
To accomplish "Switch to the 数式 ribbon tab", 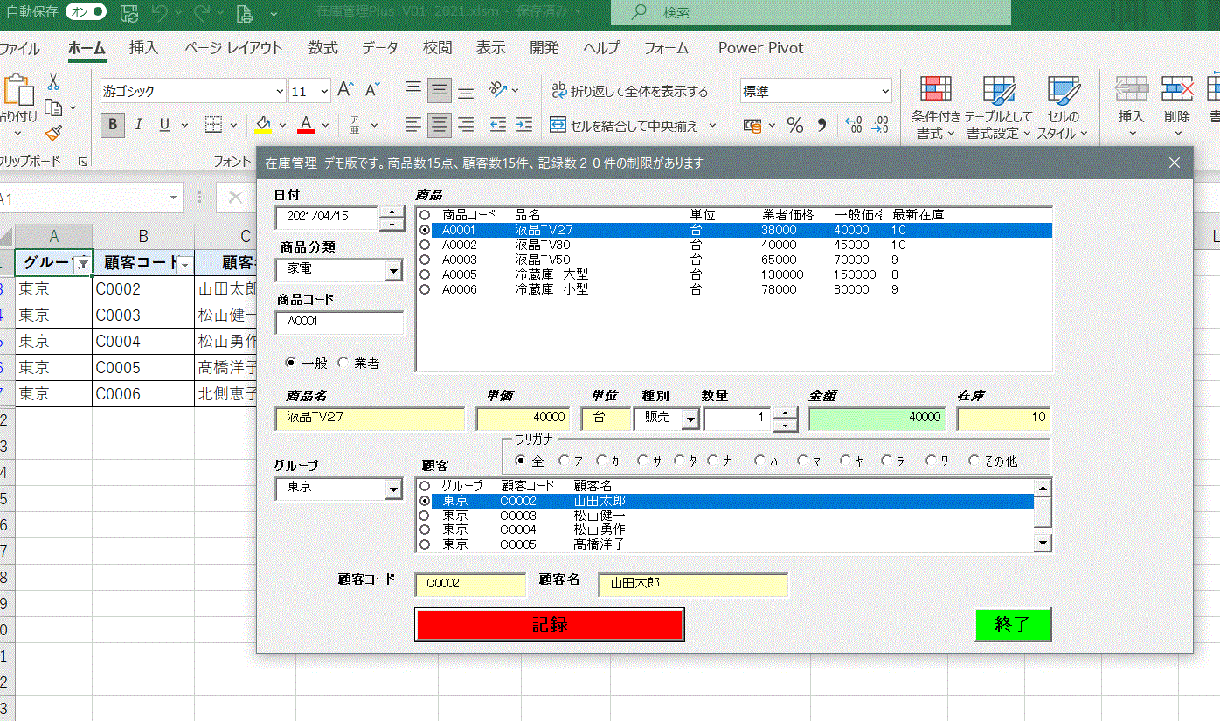I will (322, 48).
